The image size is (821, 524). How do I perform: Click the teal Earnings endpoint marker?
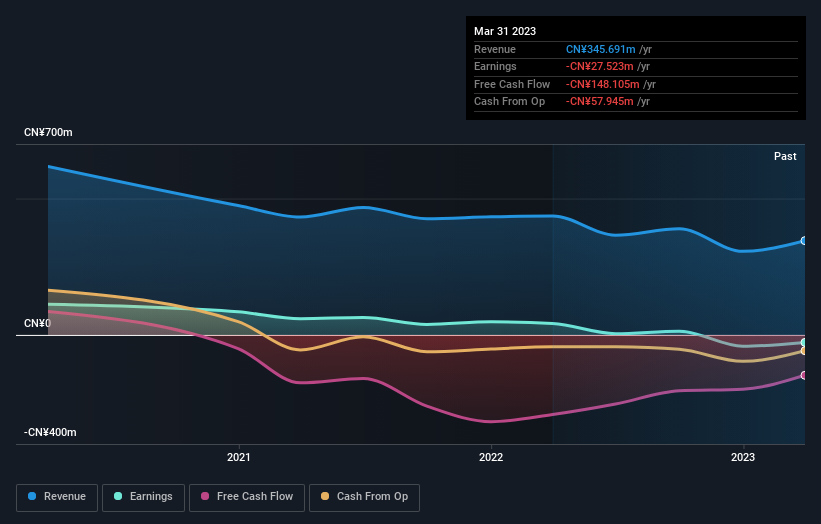[803, 343]
